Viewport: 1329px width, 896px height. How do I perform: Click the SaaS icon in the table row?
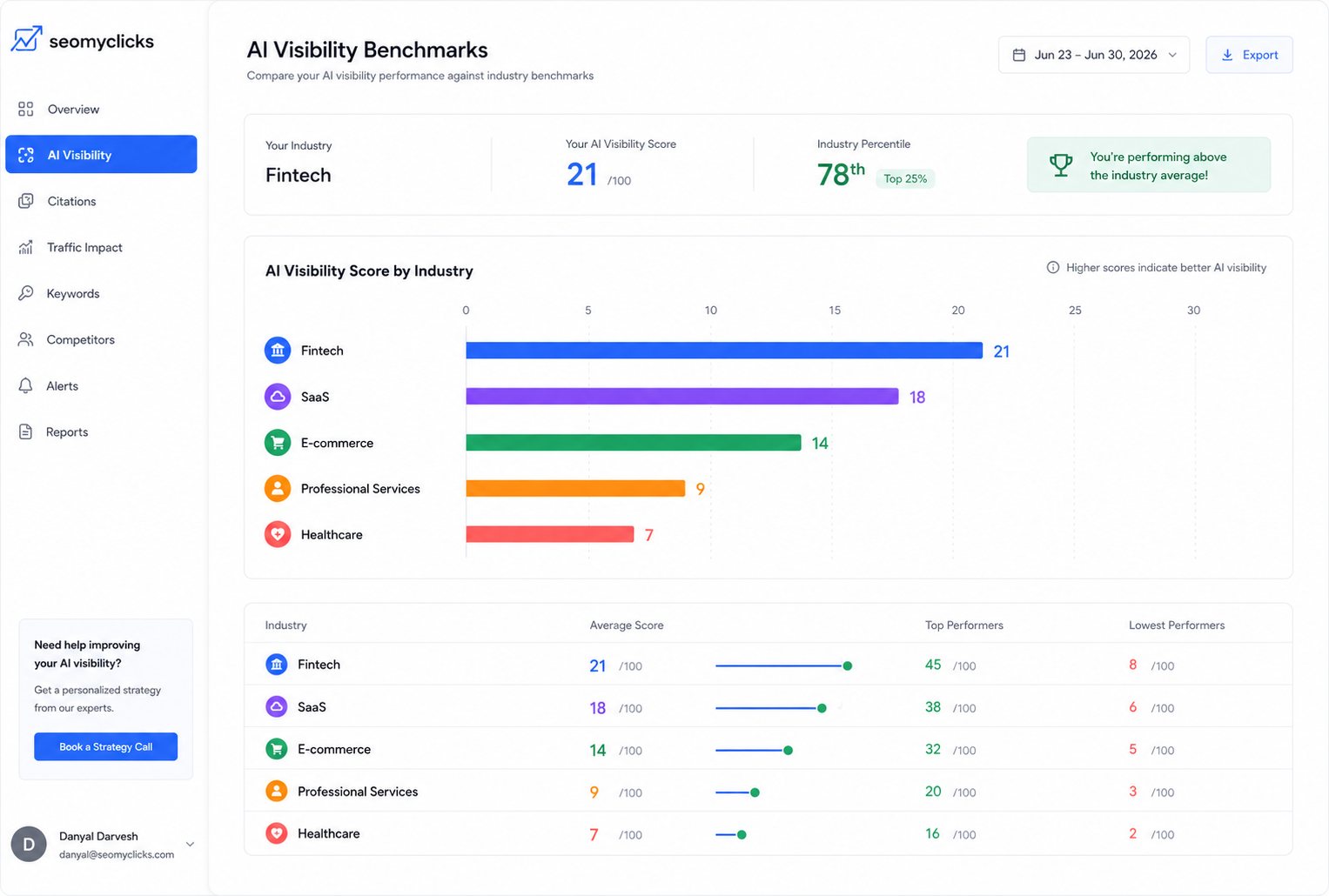point(277,706)
